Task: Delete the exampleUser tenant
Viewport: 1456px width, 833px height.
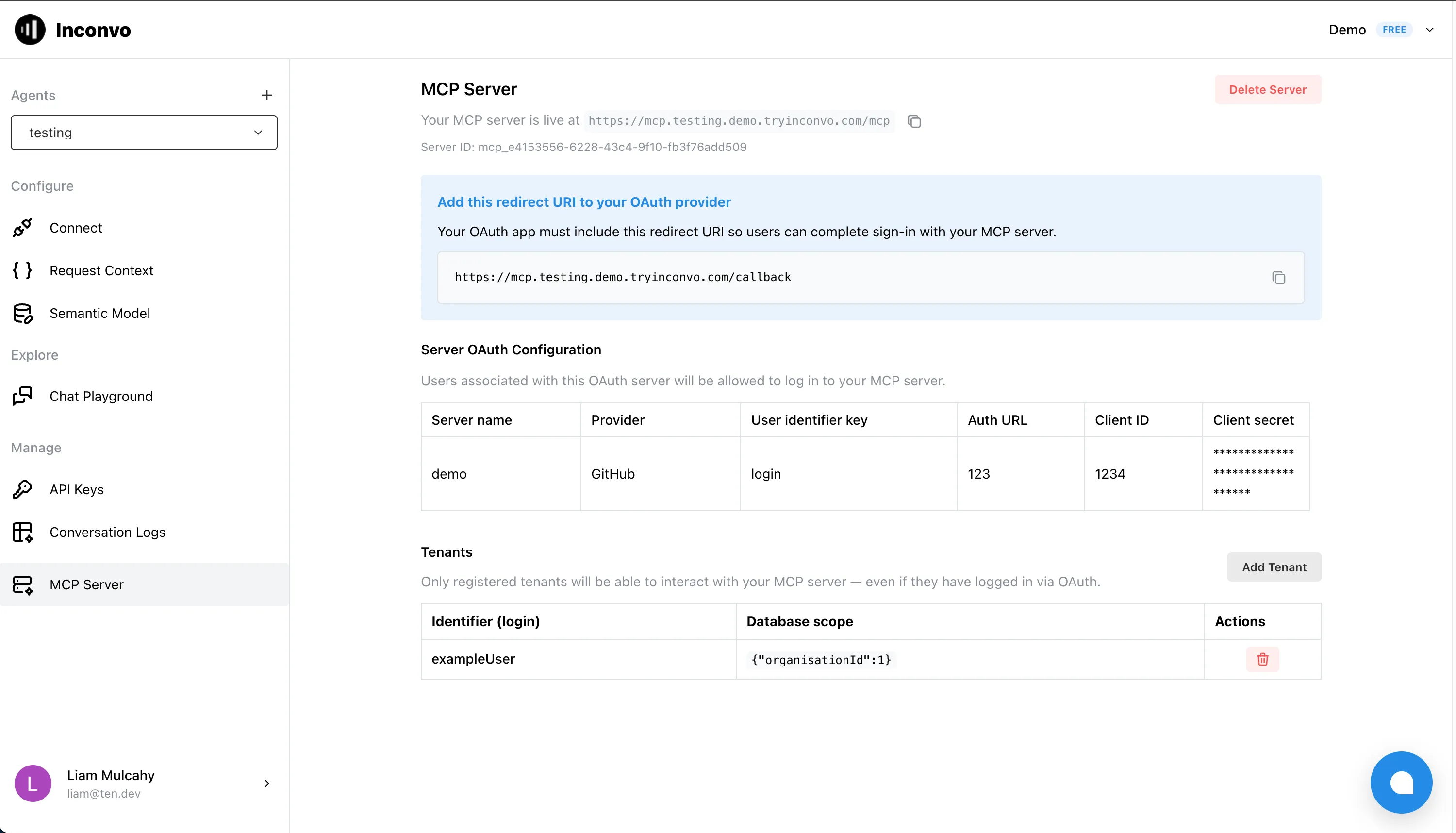Action: (1262, 659)
